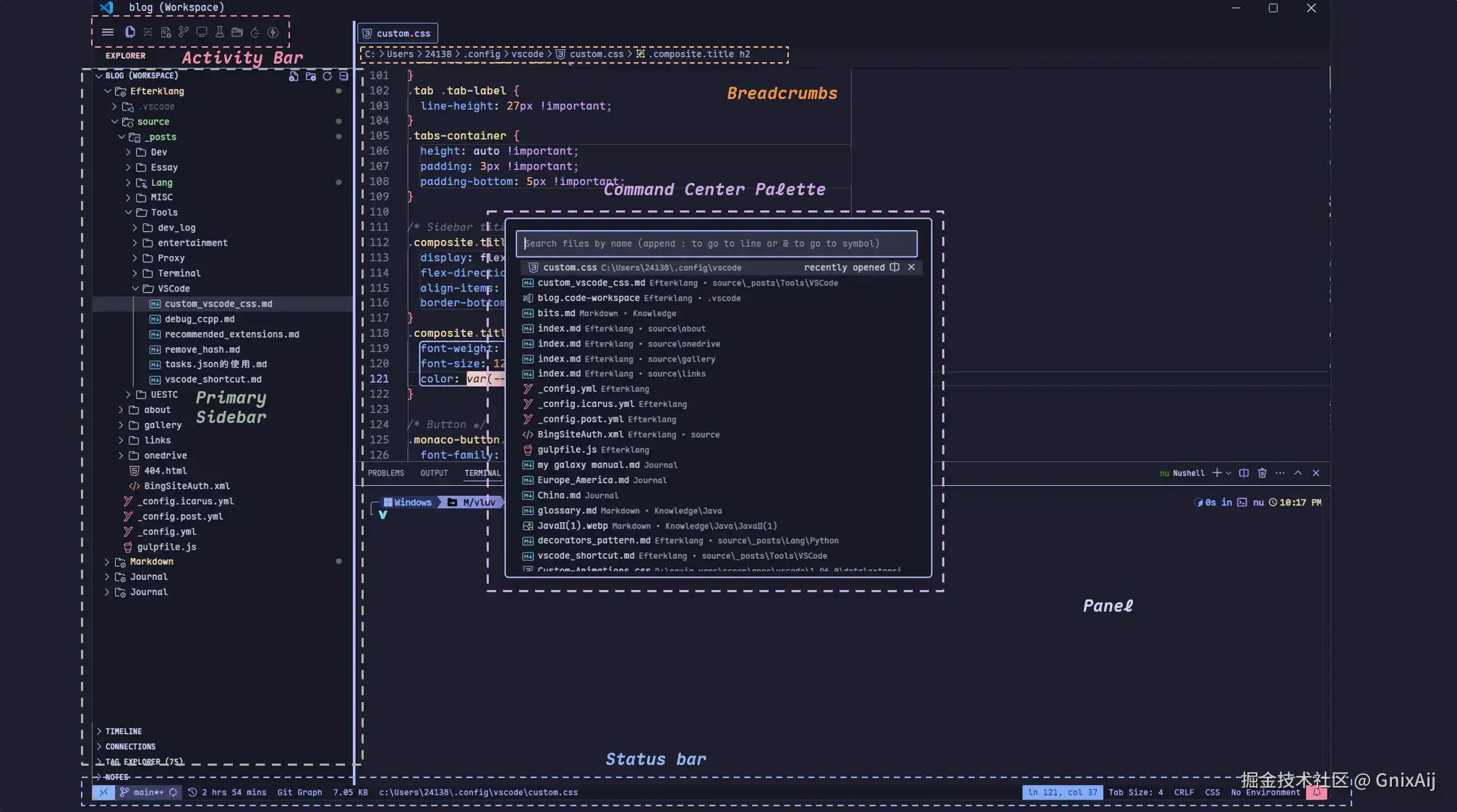Pin the recently opened custom.css entry
Screen dimensions: 1457x812
click(894, 268)
